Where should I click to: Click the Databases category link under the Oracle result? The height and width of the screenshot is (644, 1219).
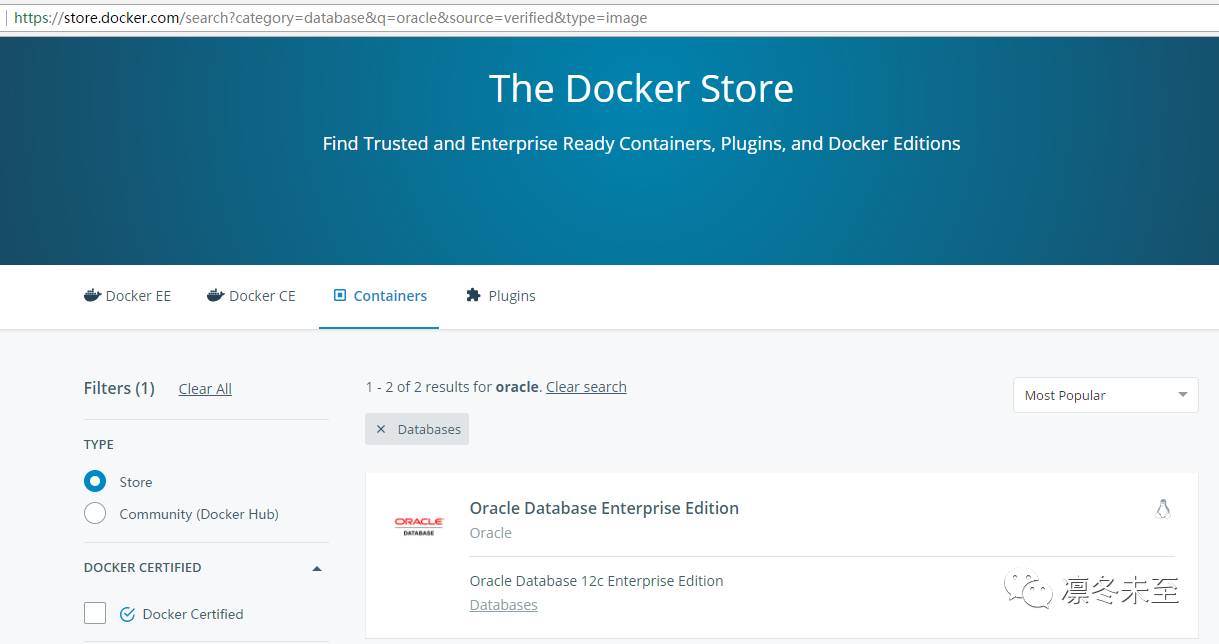pyautogui.click(x=503, y=605)
